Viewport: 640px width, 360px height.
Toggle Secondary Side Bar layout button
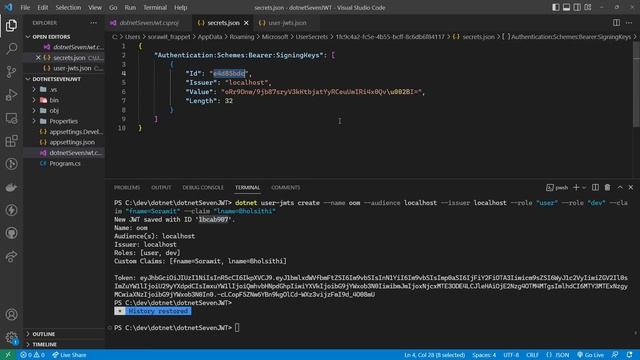point(577,7)
